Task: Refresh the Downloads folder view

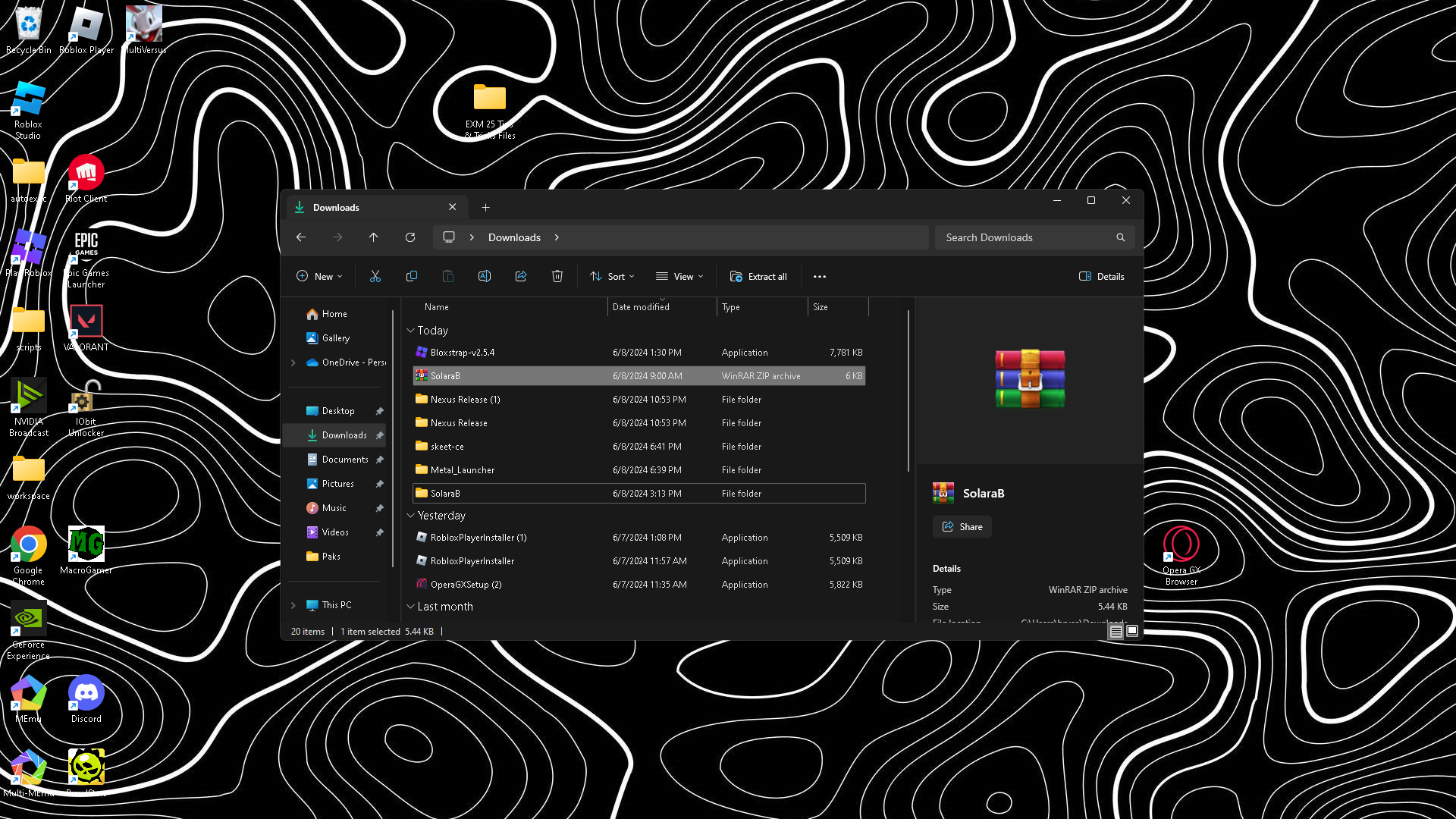Action: (410, 237)
